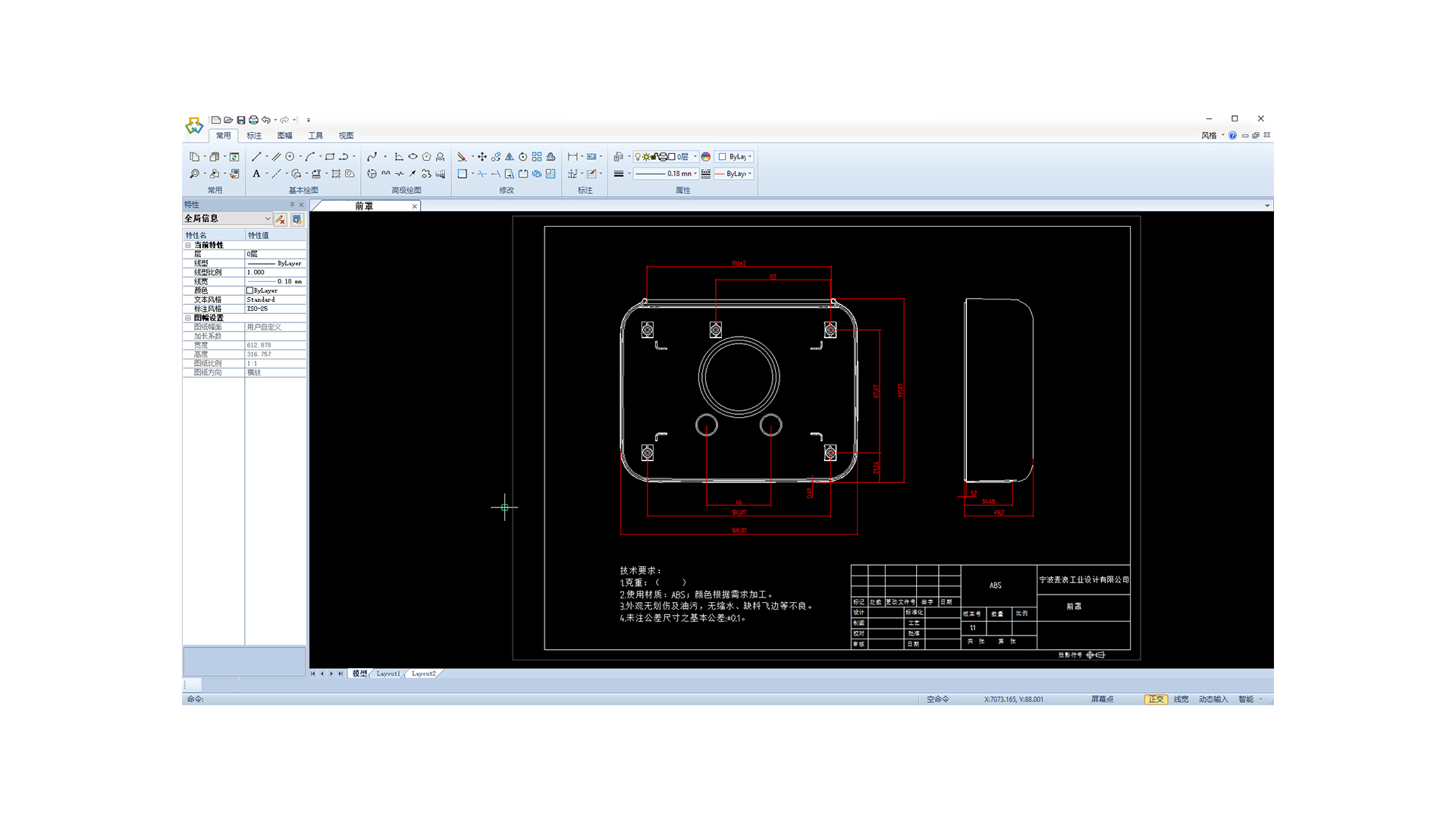Select the Line drawing tool

tap(256, 157)
